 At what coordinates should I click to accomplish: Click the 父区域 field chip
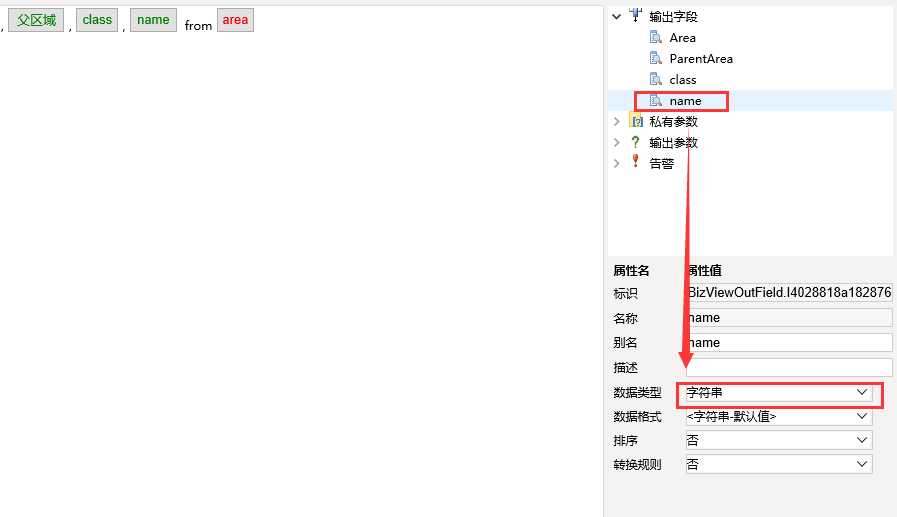(x=36, y=20)
